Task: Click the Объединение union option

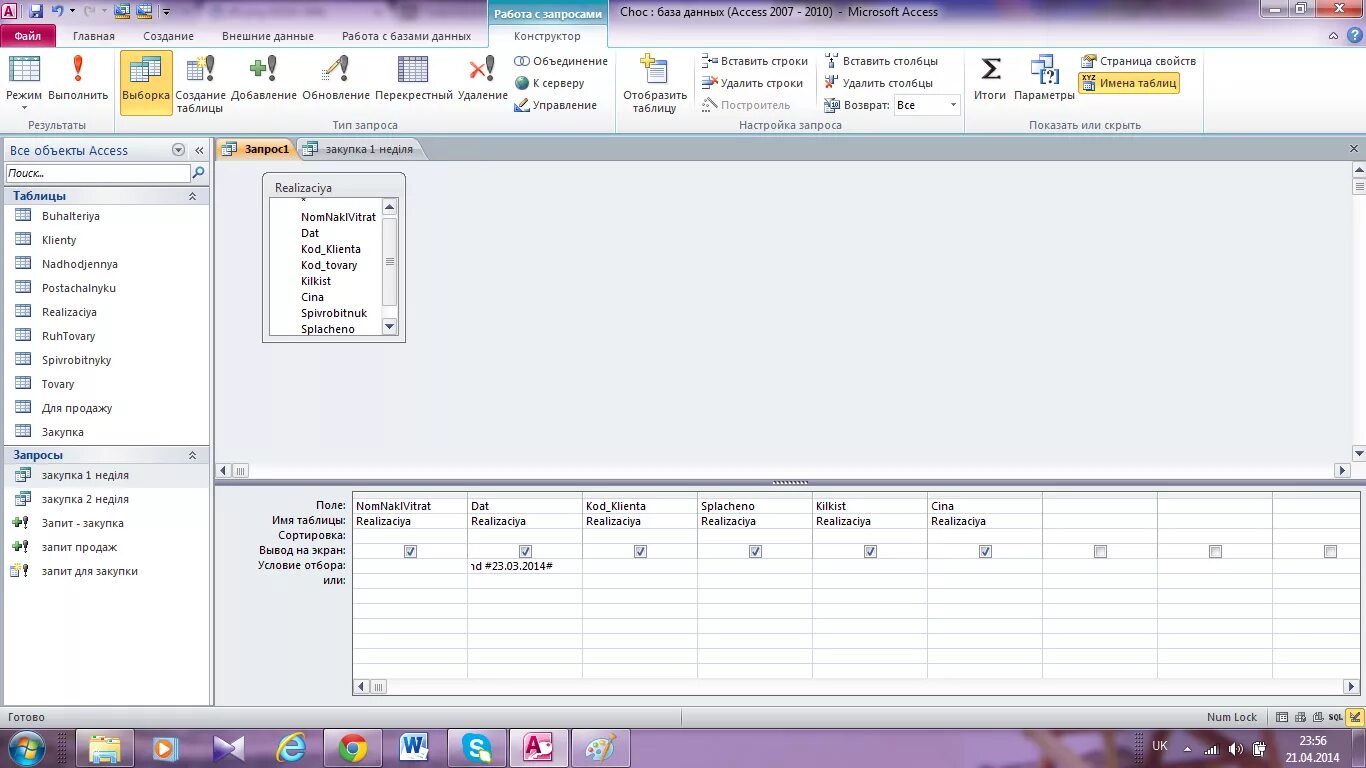Action: pos(561,61)
